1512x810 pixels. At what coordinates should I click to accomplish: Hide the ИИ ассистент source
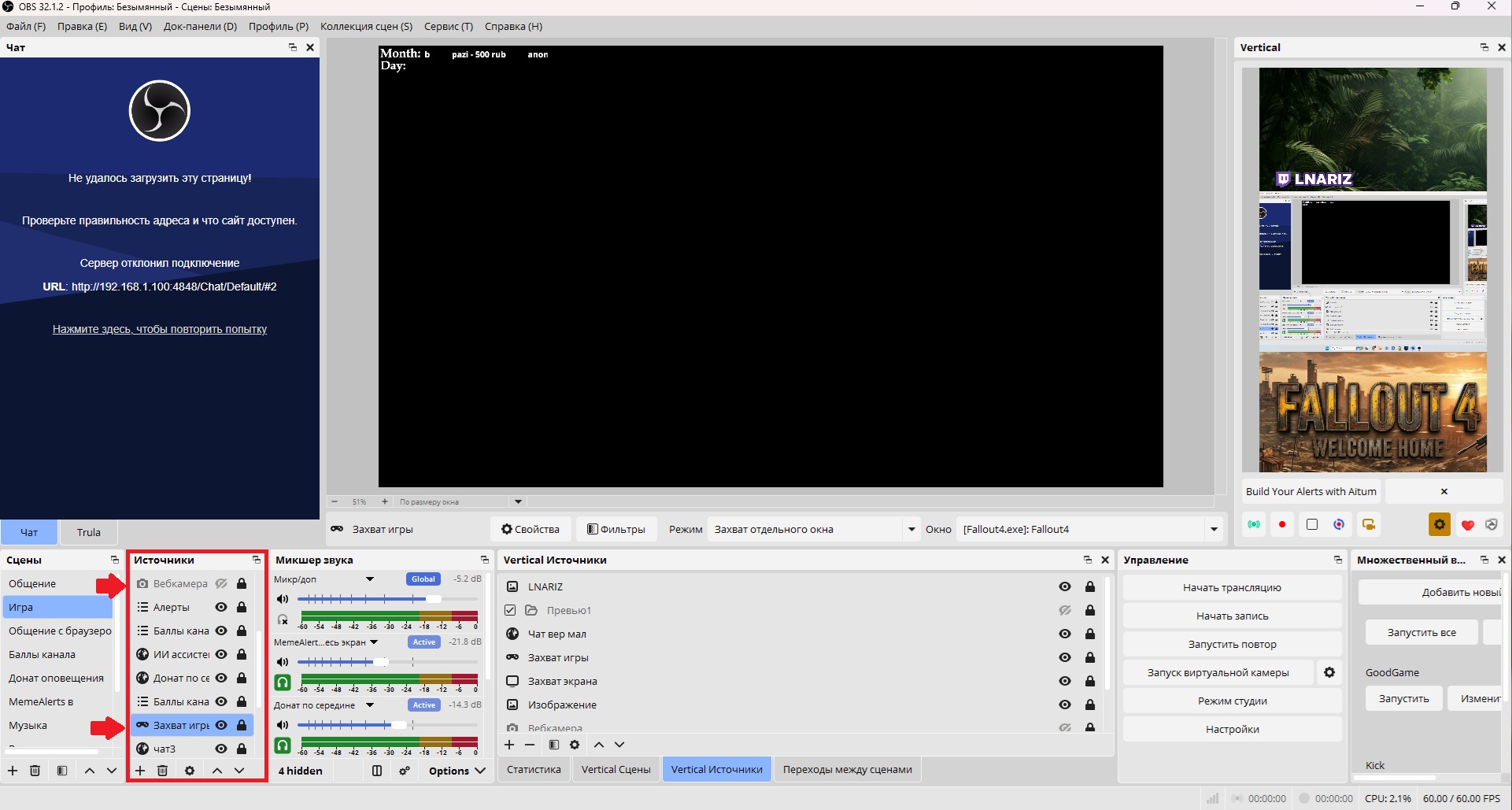point(221,654)
